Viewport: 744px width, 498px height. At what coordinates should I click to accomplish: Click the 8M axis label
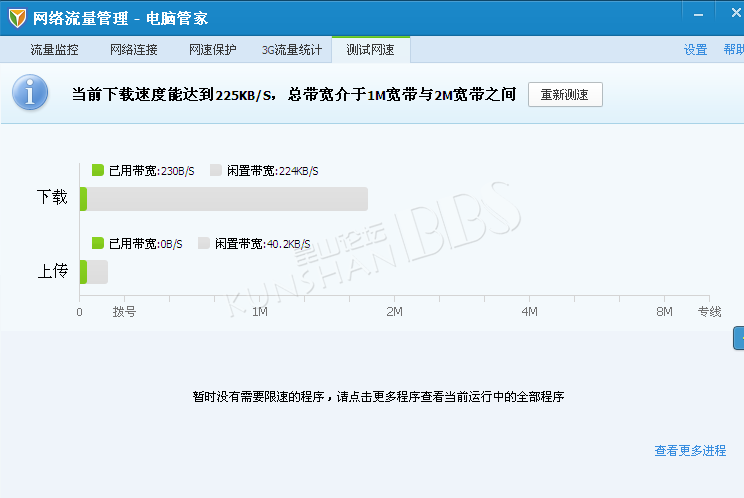[664, 312]
